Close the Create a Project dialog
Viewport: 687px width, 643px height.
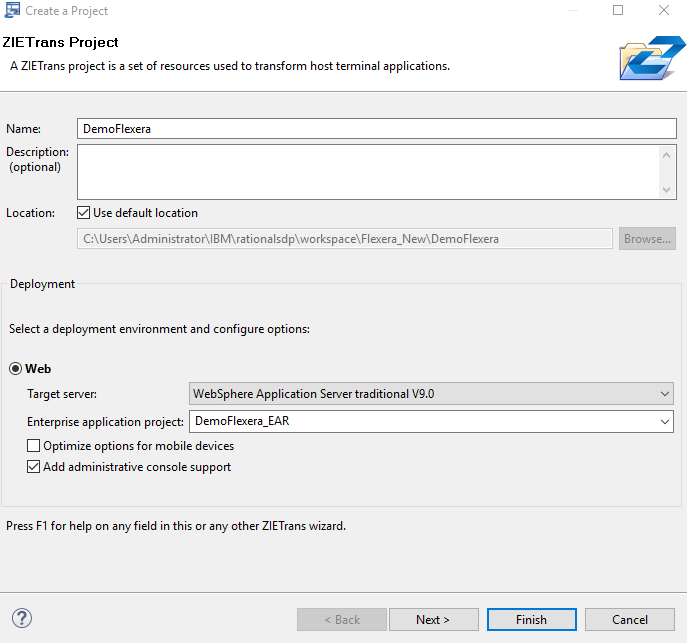664,10
